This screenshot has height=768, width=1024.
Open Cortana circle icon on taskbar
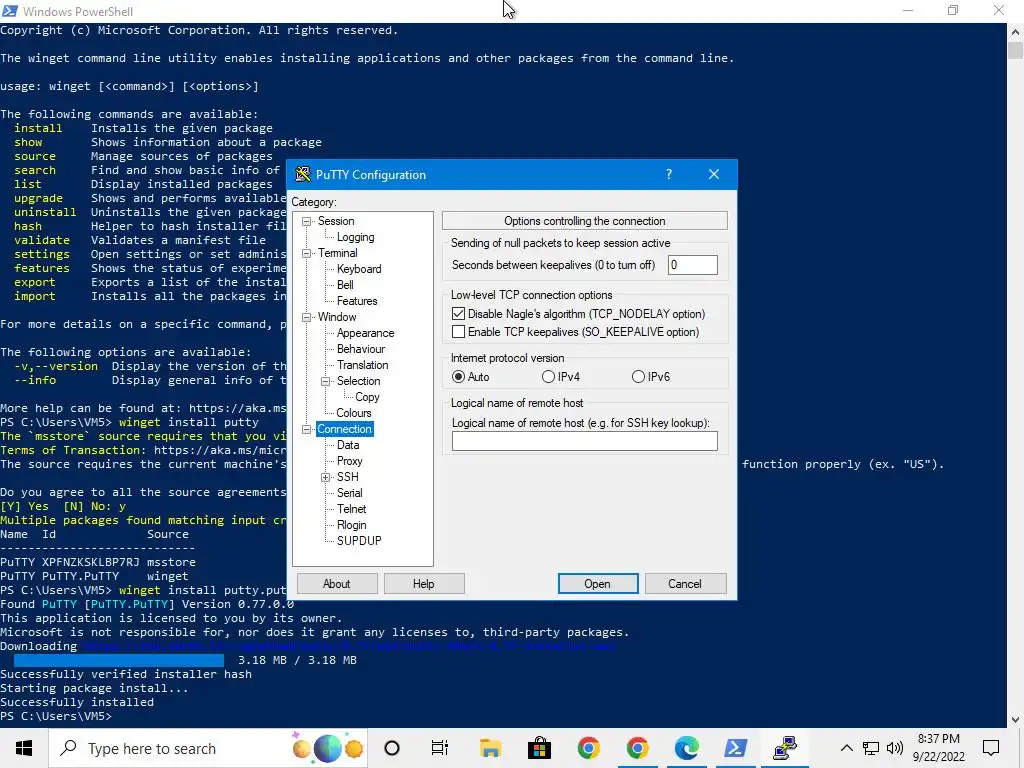click(x=392, y=748)
